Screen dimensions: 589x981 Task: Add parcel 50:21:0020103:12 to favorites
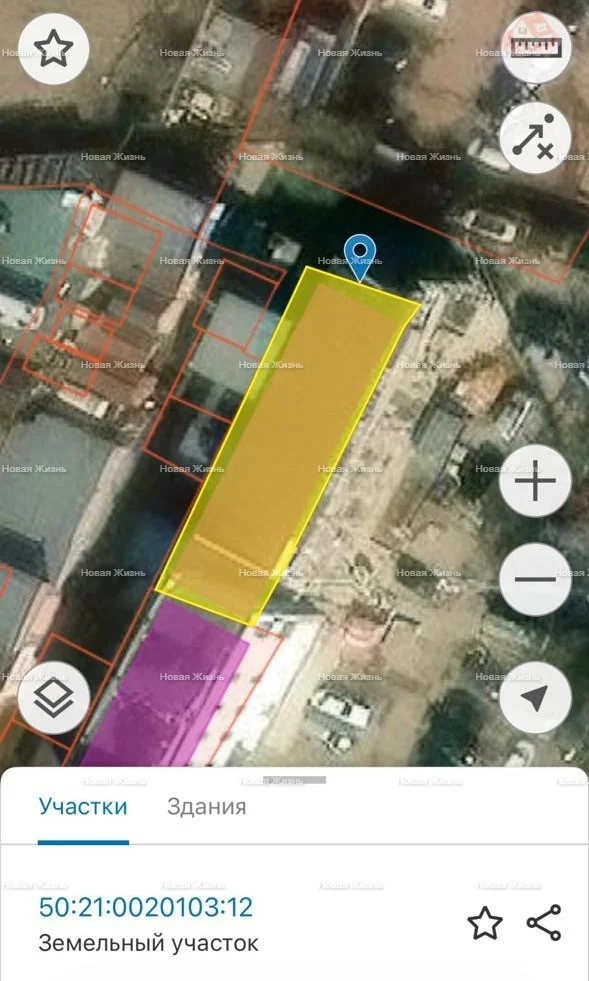485,923
